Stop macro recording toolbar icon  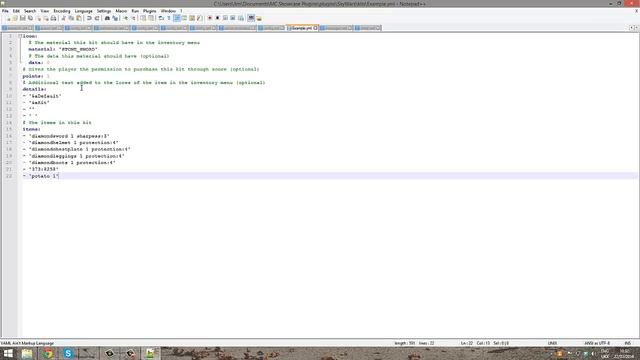tap(218, 18)
